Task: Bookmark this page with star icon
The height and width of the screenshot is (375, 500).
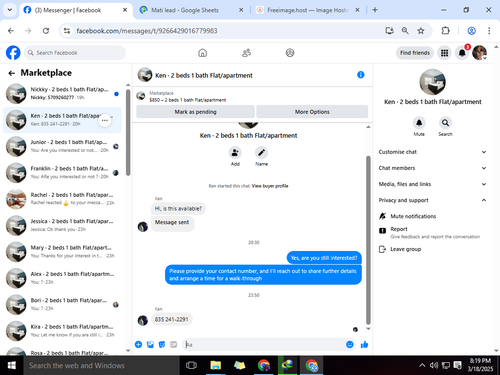Action: tap(421, 31)
